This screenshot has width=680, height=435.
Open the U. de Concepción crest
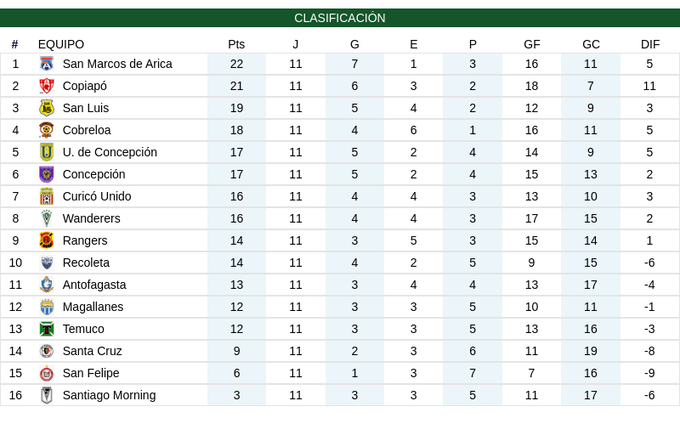[46, 152]
